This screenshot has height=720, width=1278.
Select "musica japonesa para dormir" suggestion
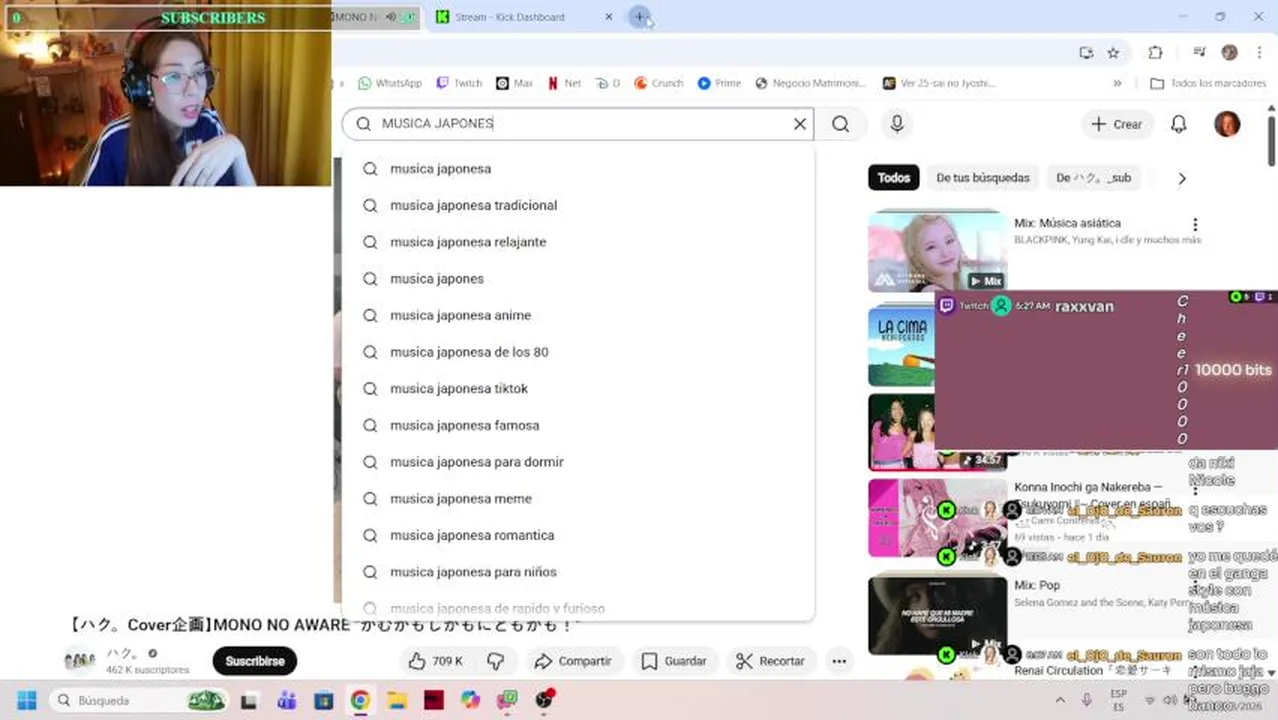pos(578,462)
